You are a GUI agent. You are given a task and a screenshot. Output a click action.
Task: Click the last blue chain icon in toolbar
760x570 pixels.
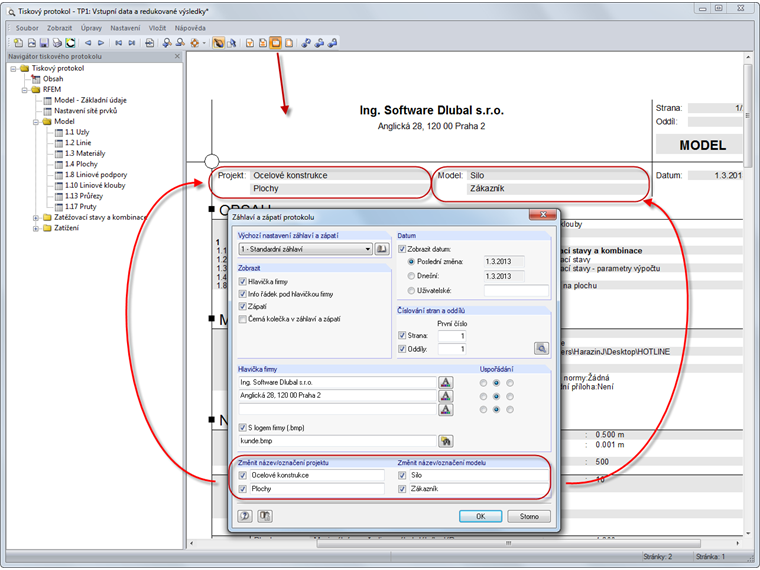(332, 43)
